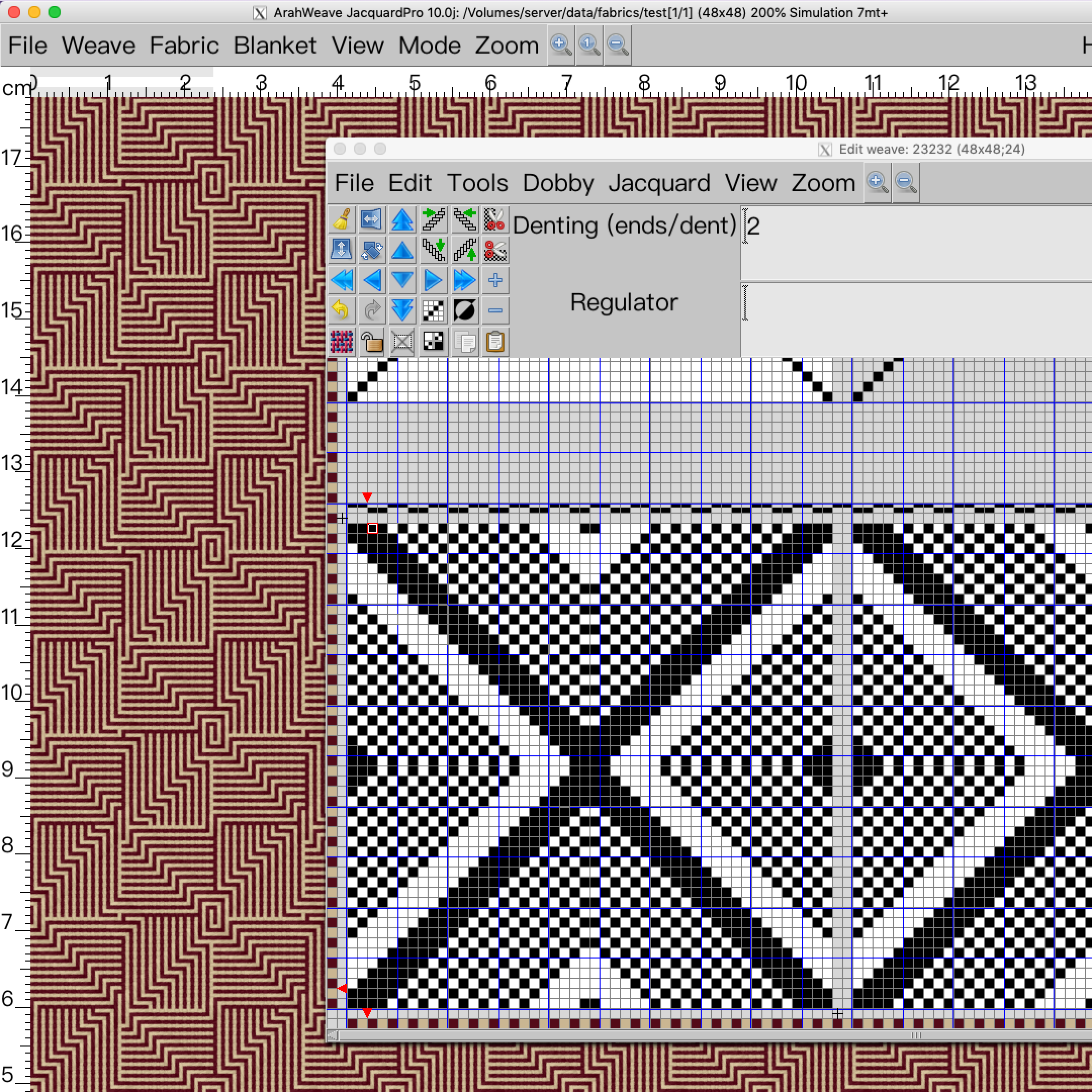This screenshot has height=1092, width=1092.
Task: Open the Tools menu
Action: click(478, 183)
